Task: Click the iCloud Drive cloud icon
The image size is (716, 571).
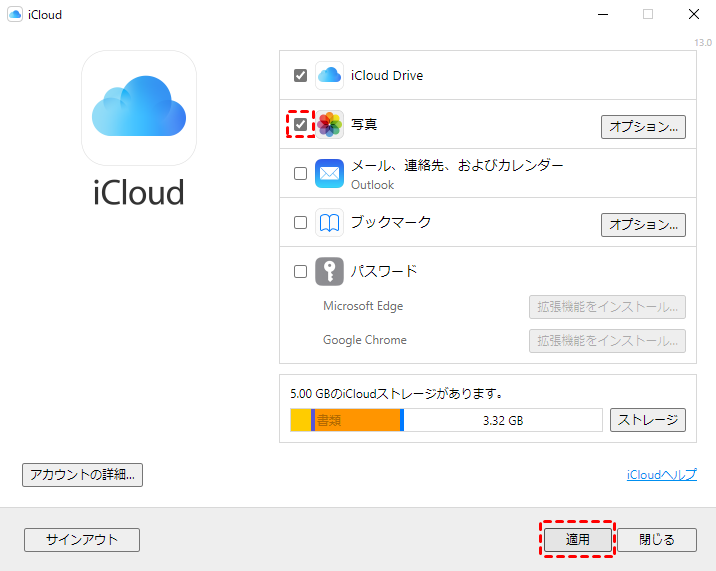Action: [329, 75]
